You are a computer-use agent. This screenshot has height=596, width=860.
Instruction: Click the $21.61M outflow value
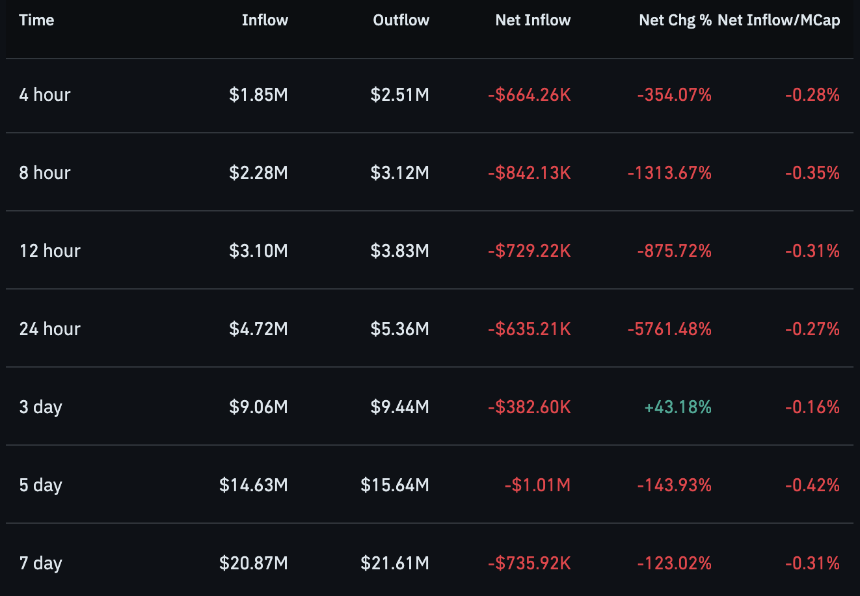(395, 563)
